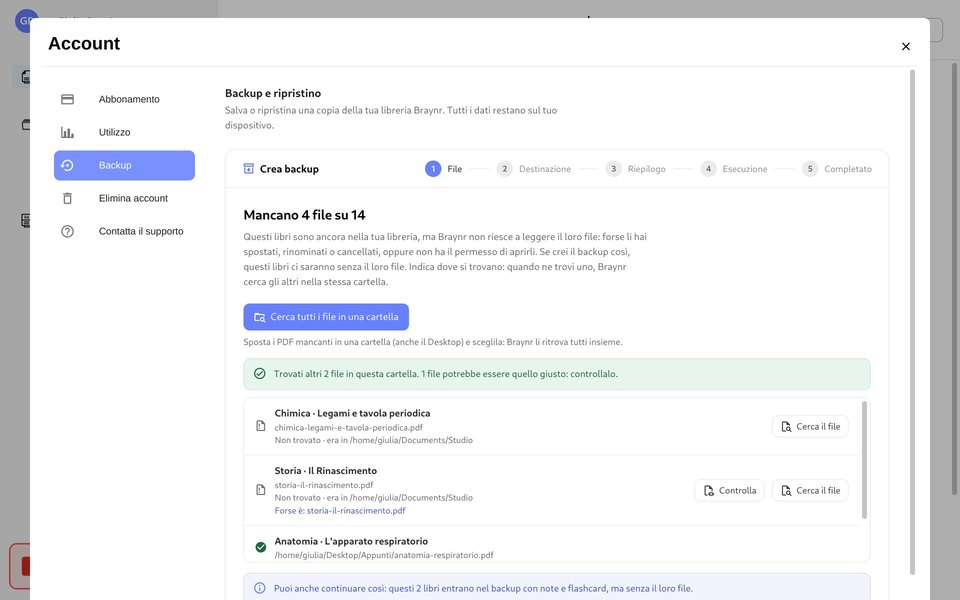Select step 5 Completato
Screen dimensions: 960x600
click(837, 169)
